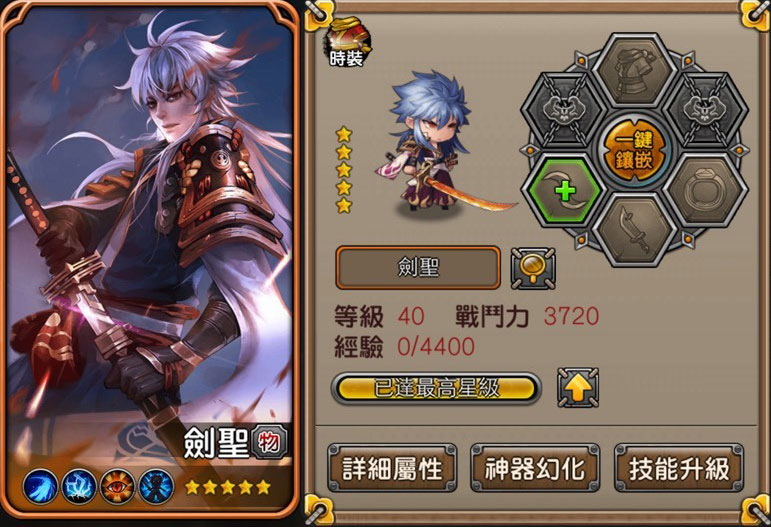Click the yellow up-arrow upgrade icon
The width and height of the screenshot is (771, 527).
tap(578, 388)
